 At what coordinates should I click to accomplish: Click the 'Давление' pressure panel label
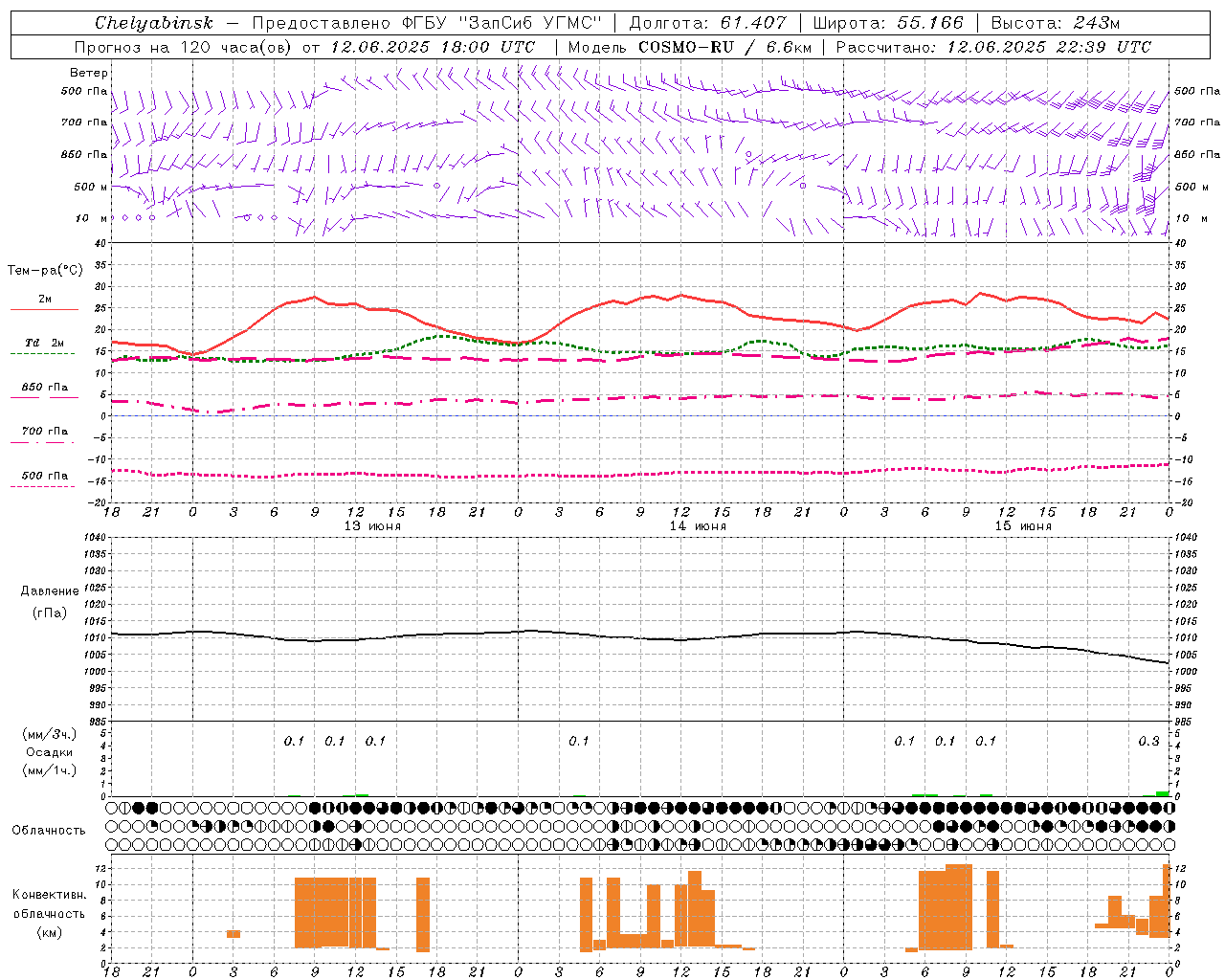pos(50,591)
